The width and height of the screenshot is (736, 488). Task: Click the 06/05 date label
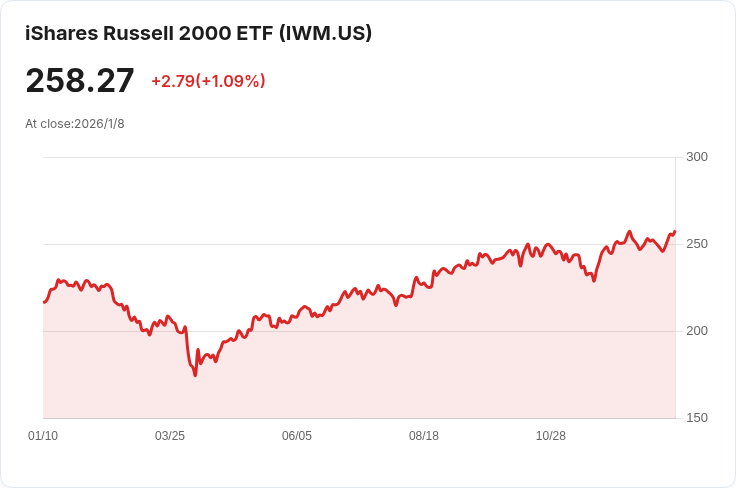(x=297, y=436)
